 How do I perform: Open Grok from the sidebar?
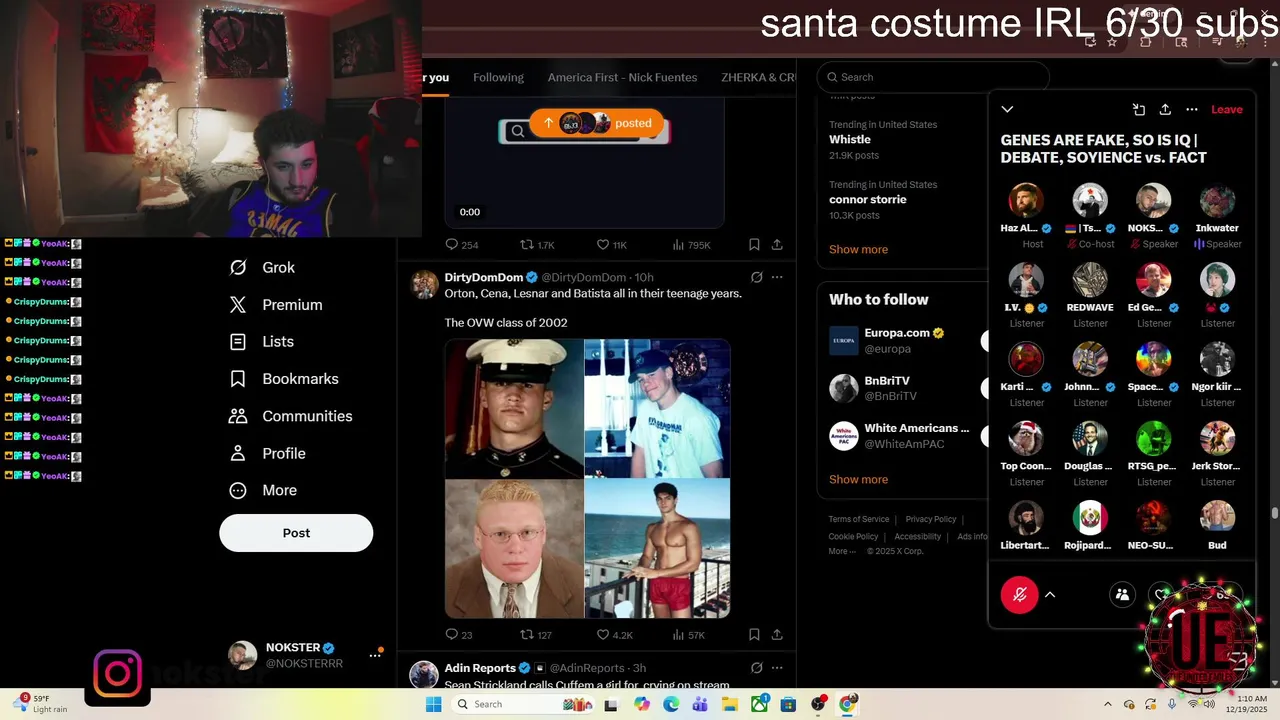[262, 267]
